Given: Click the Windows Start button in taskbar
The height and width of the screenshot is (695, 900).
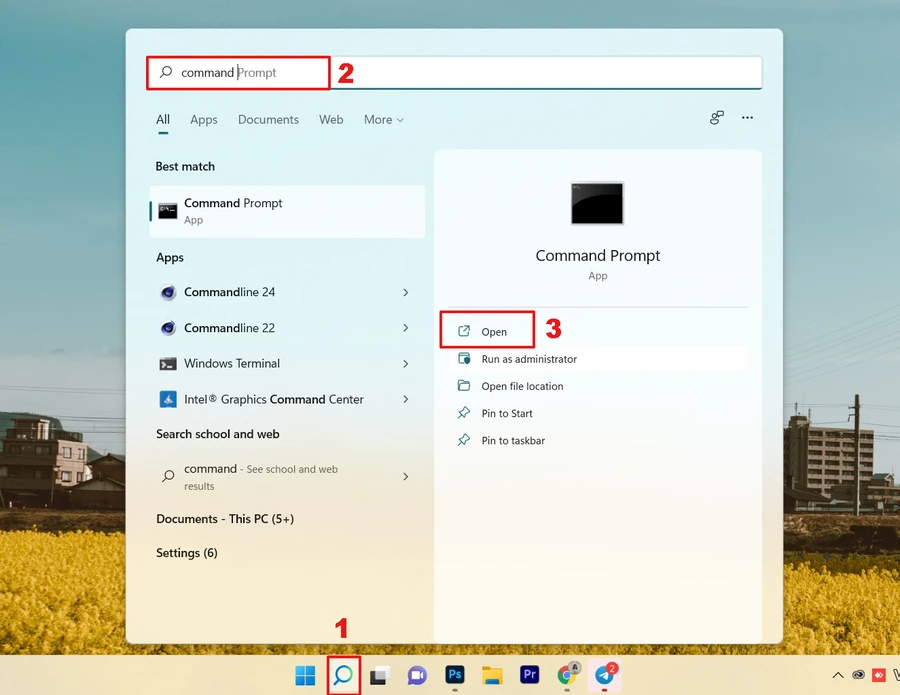Looking at the screenshot, I should 305,675.
